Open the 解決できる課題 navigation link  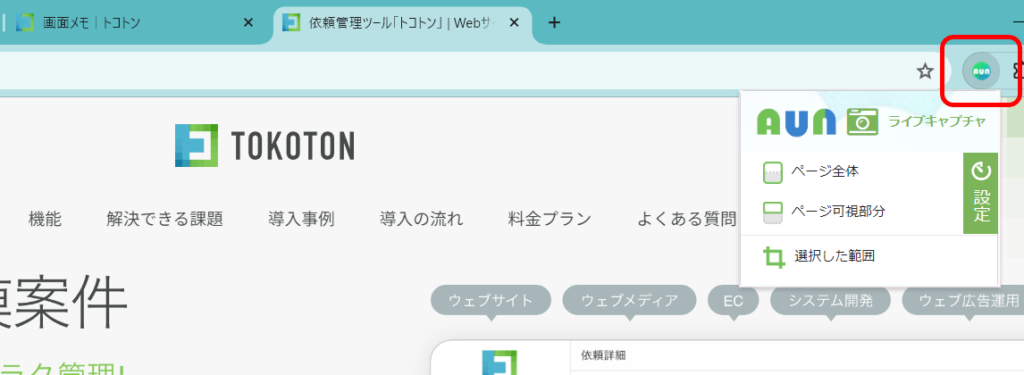tap(165, 219)
